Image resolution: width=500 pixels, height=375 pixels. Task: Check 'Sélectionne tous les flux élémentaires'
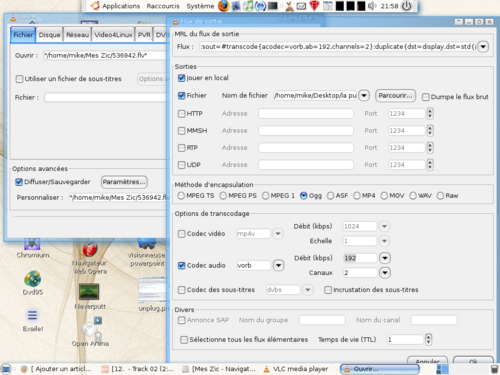pyautogui.click(x=184, y=340)
